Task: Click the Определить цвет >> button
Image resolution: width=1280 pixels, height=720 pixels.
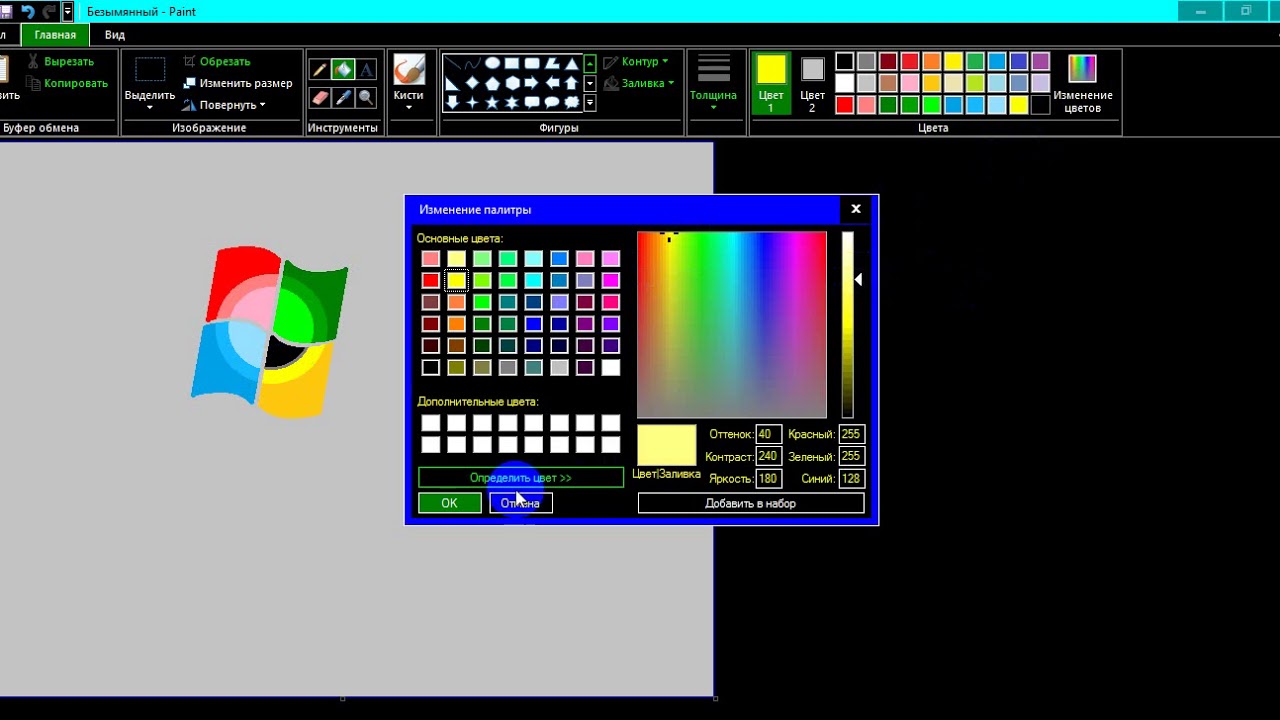Action: (520, 478)
